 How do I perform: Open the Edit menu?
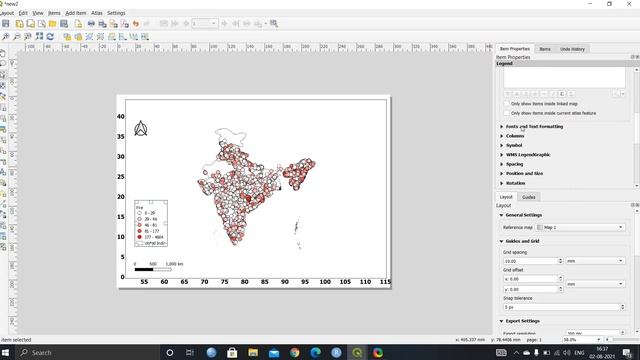click(x=23, y=13)
